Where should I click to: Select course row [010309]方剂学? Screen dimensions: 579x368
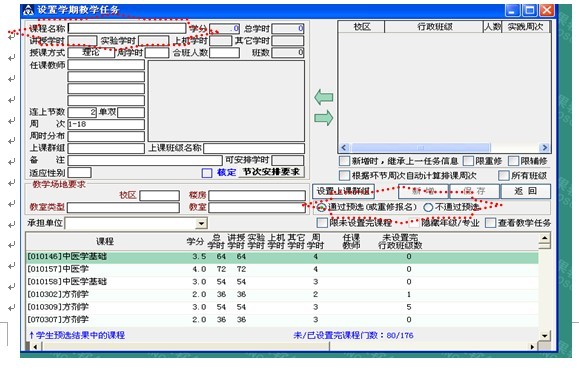(282, 307)
